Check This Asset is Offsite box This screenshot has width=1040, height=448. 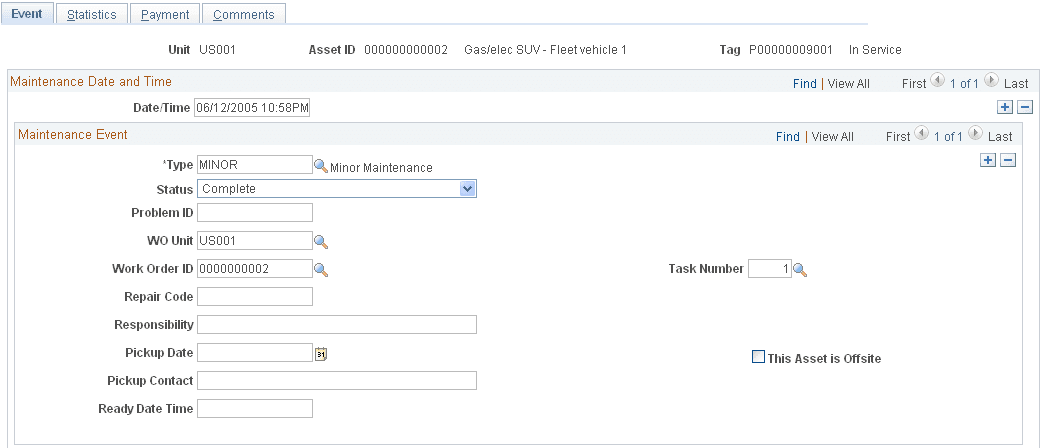point(758,357)
